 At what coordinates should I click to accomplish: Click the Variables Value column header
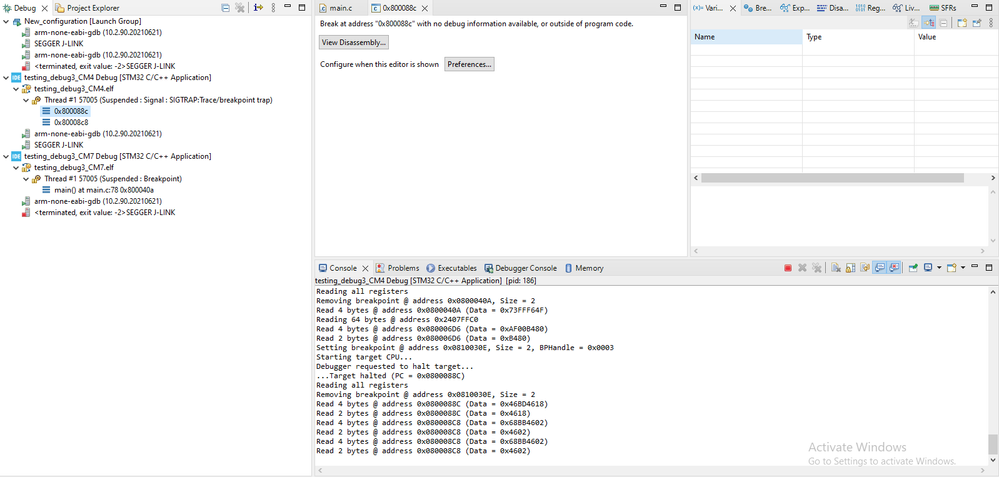click(x=956, y=37)
